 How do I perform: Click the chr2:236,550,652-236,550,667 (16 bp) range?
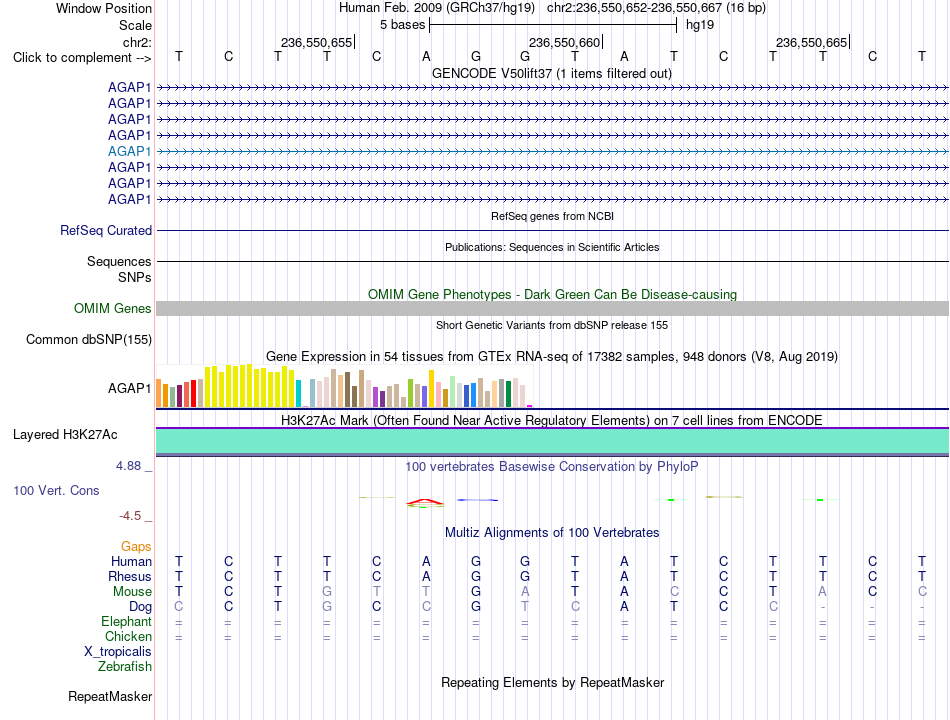[x=656, y=8]
